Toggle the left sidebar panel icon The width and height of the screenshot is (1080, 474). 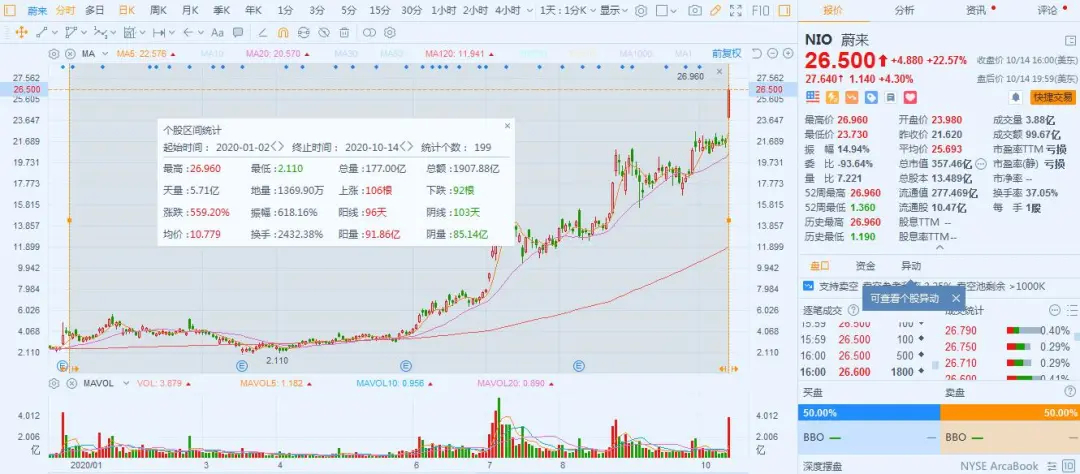pyautogui.click(x=10, y=10)
